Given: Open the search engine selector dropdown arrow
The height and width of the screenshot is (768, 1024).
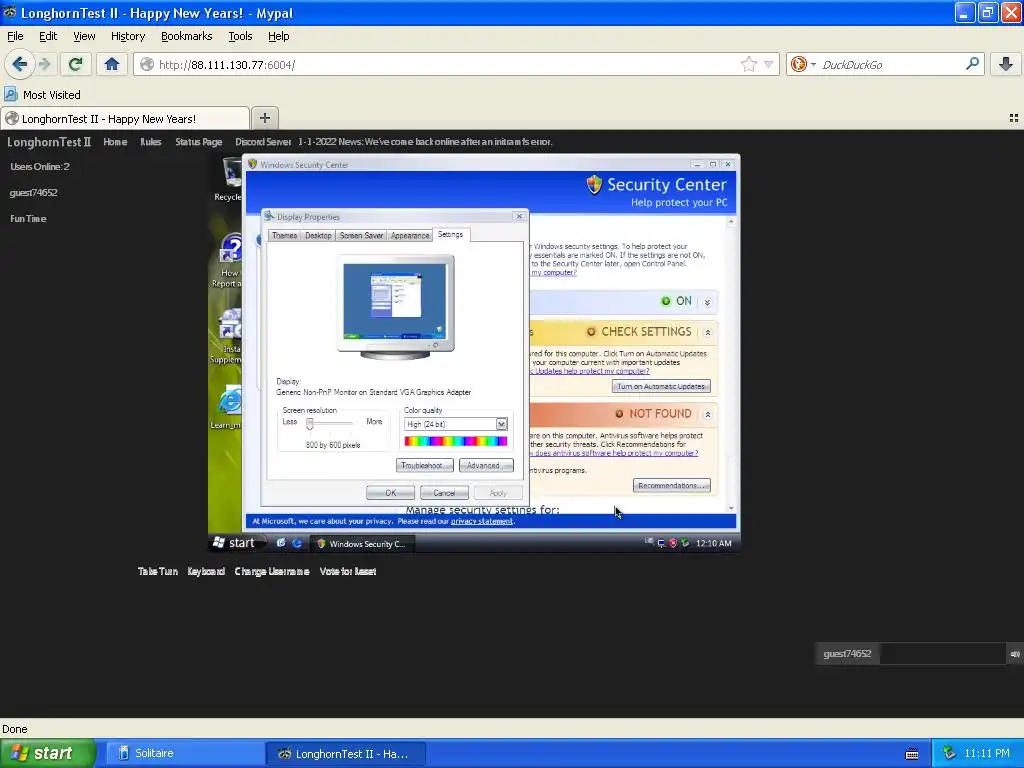Looking at the screenshot, I should click(813, 64).
